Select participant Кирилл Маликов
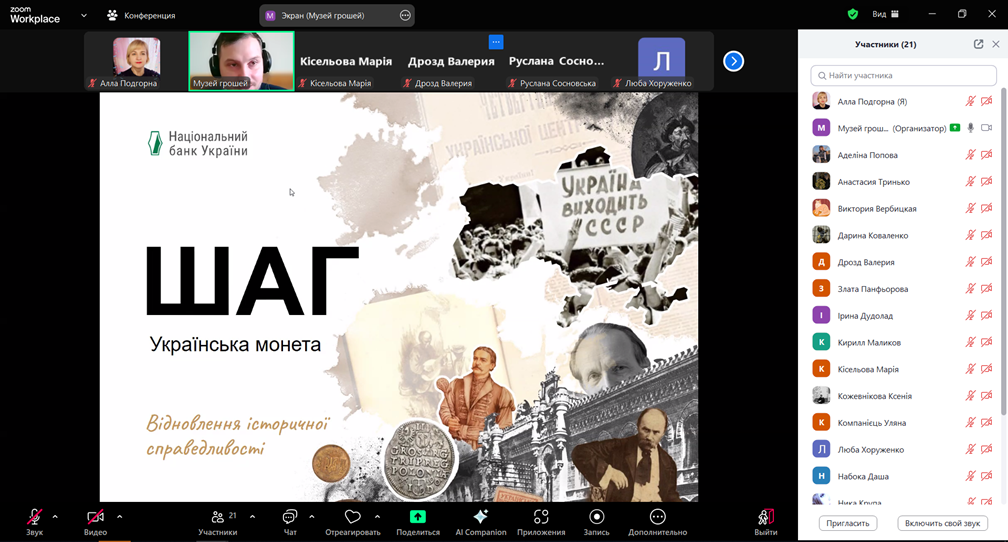Image resolution: width=1008 pixels, height=542 pixels. [903, 343]
